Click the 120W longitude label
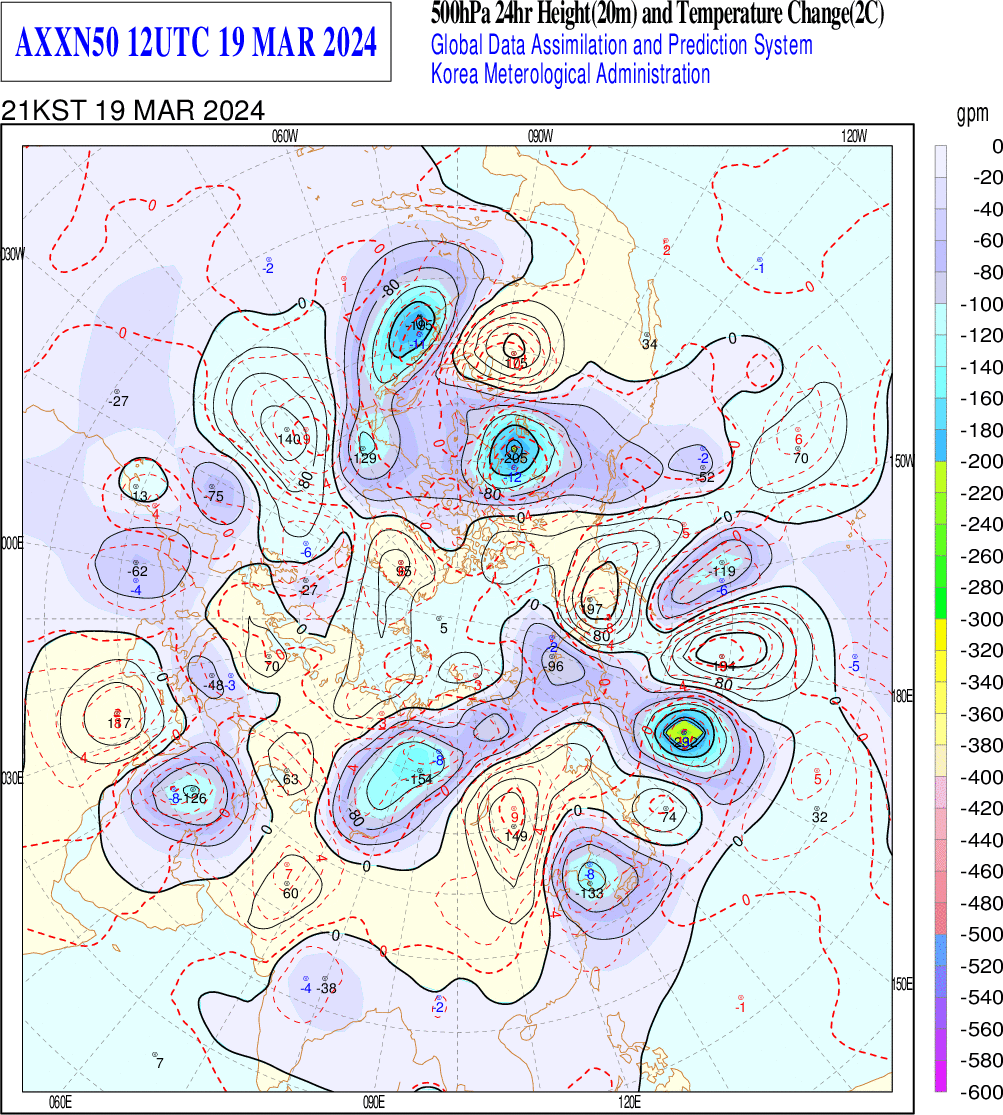Screen dimensions: 1003x1115 854,137
